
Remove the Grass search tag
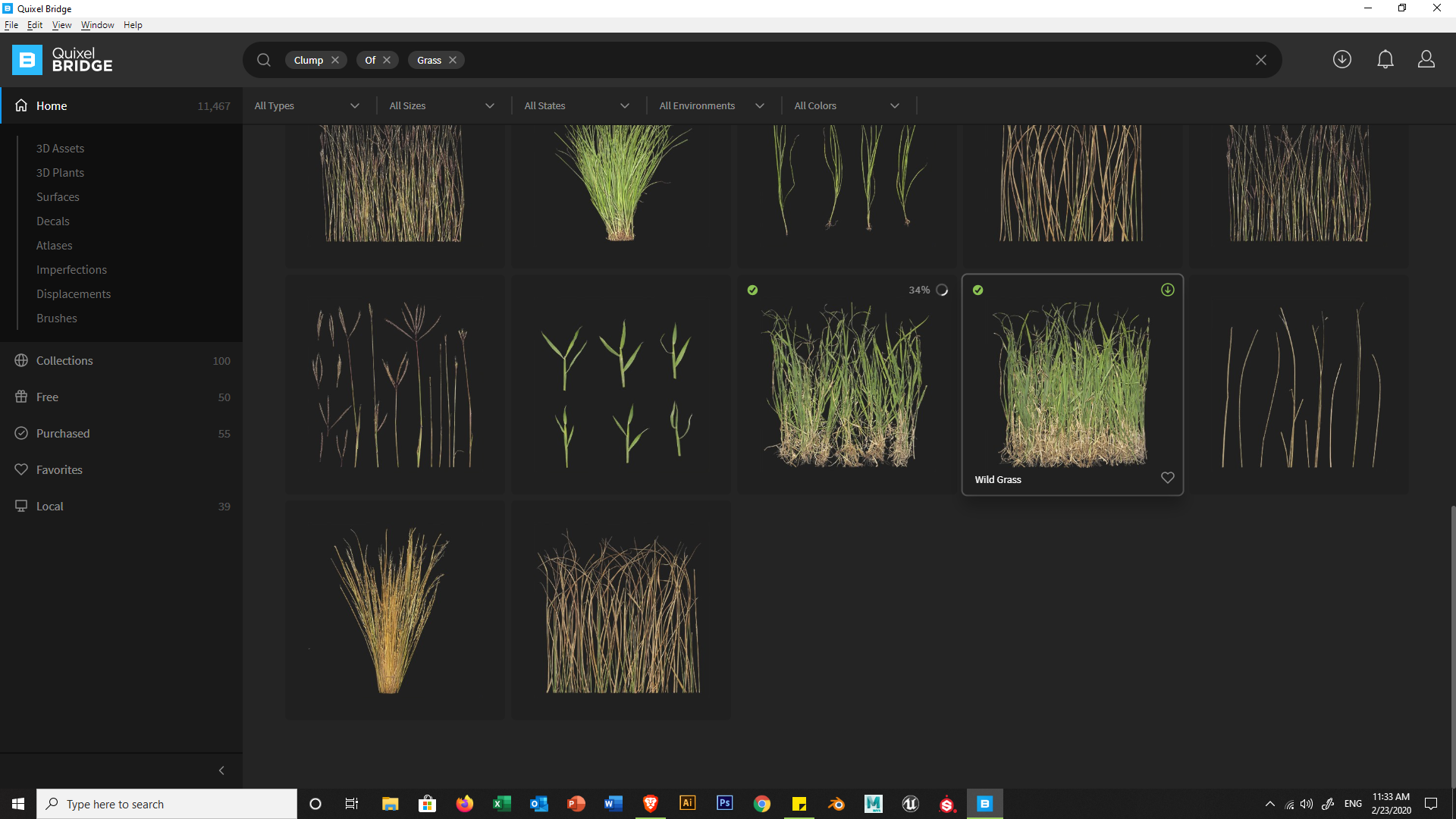[x=453, y=60]
